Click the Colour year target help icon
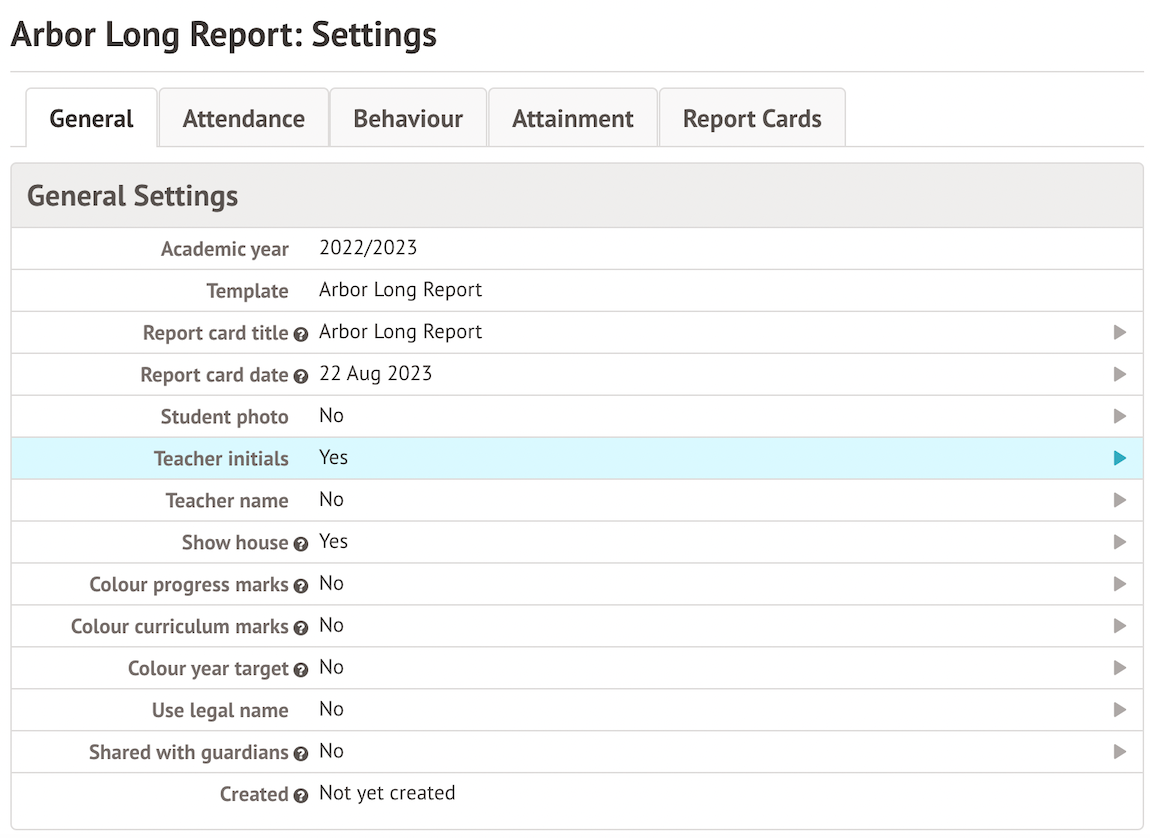 (x=301, y=671)
